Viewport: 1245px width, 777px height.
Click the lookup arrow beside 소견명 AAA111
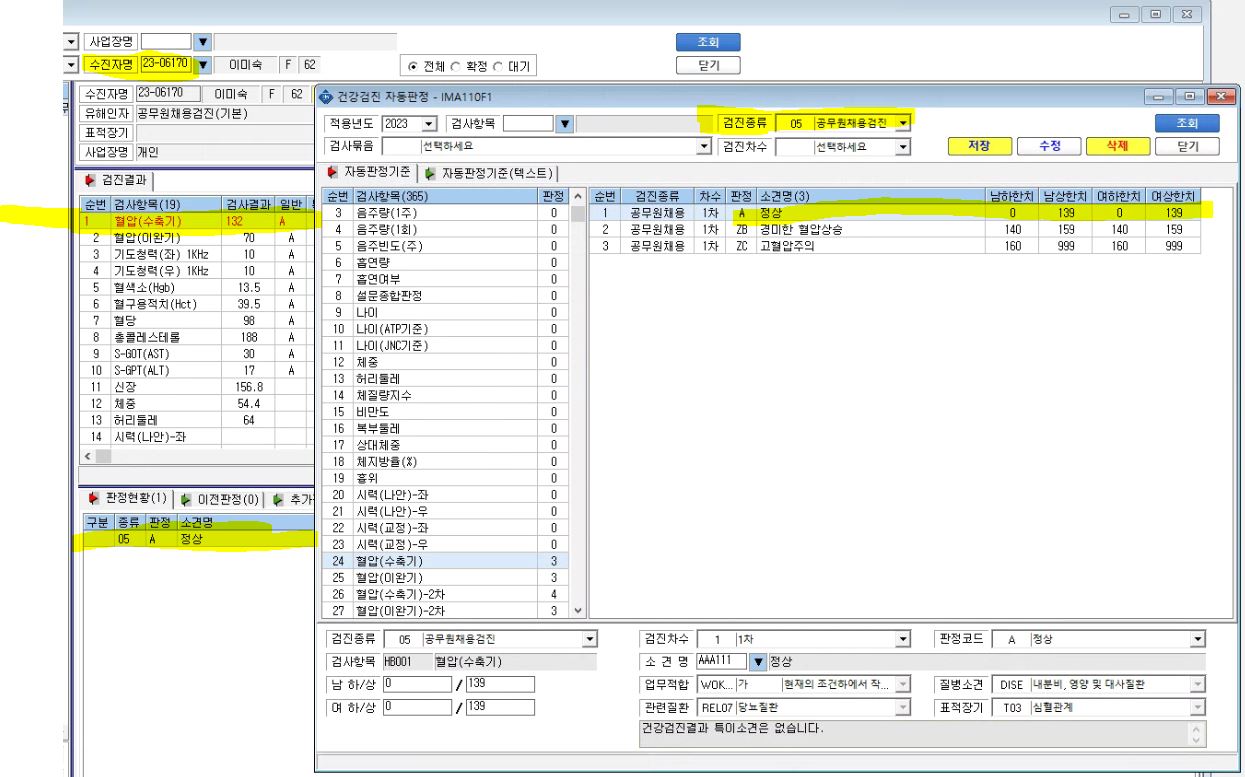tap(757, 662)
